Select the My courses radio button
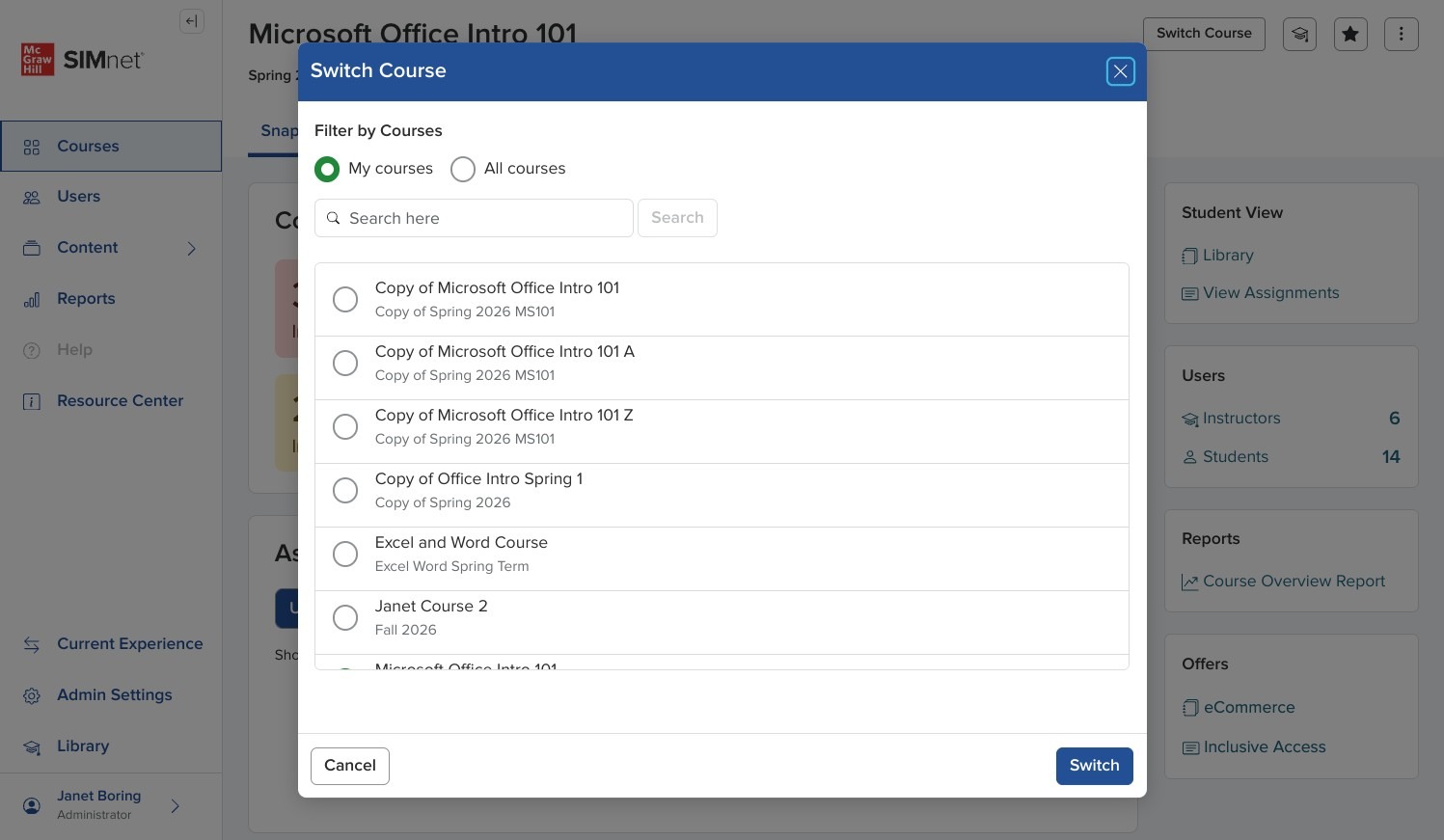This screenshot has height=840, width=1444. pyautogui.click(x=327, y=169)
